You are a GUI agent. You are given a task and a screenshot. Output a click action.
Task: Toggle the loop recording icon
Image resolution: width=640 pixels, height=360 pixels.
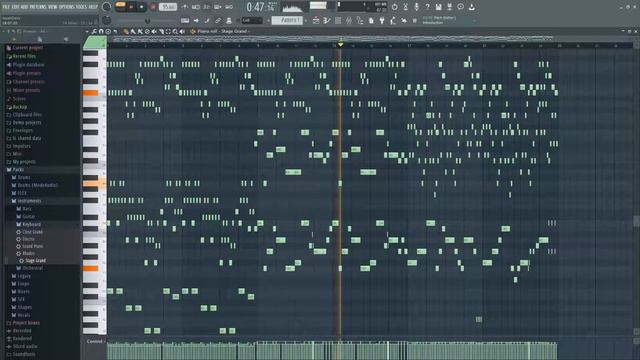pos(229,7)
